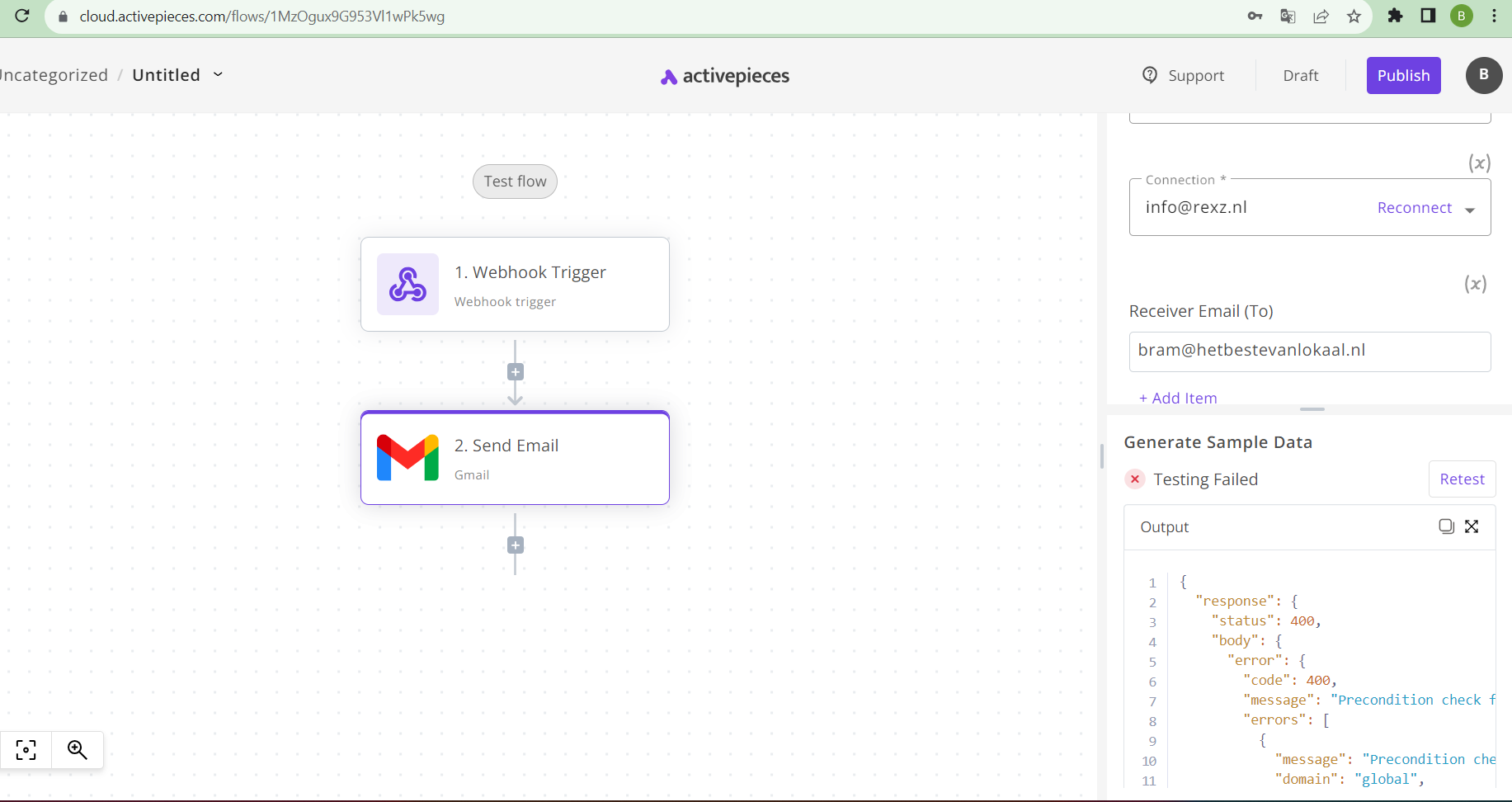Open the Connection dropdown arrow
Viewport: 1512px width, 802px height.
(x=1470, y=210)
